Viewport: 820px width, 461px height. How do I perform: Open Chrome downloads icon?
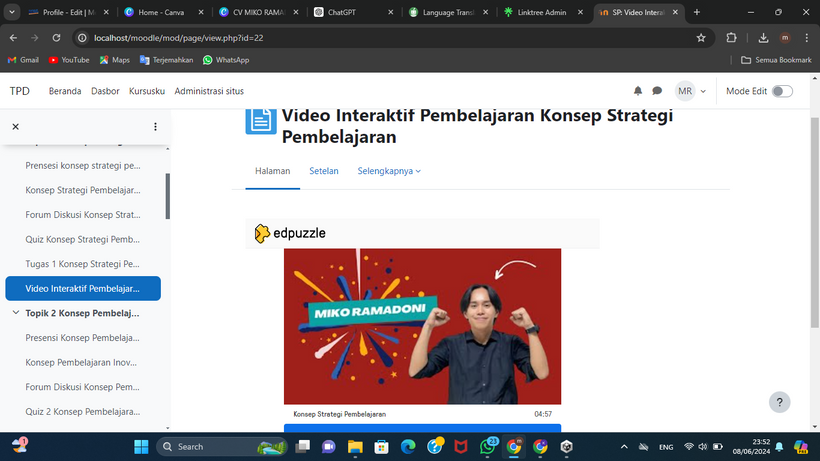click(x=763, y=37)
